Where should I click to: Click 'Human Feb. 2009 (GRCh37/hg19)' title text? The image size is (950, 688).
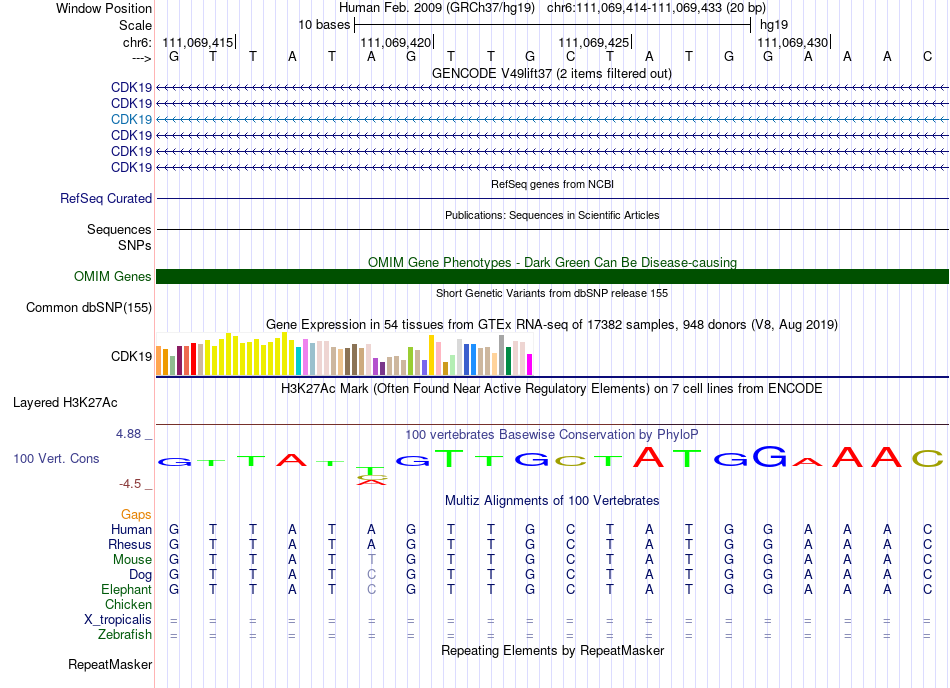click(x=437, y=8)
